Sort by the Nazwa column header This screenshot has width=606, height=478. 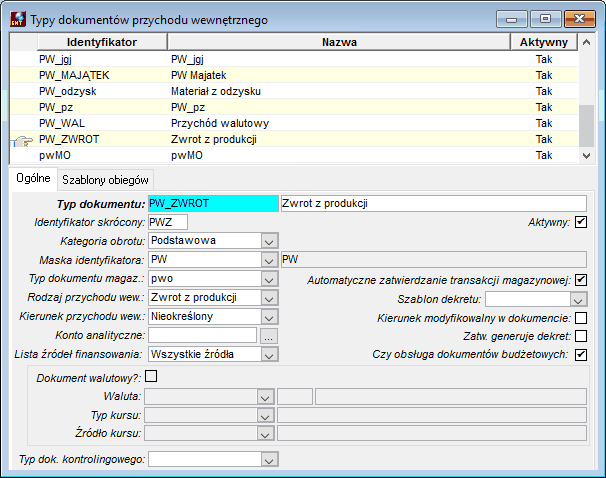339,42
